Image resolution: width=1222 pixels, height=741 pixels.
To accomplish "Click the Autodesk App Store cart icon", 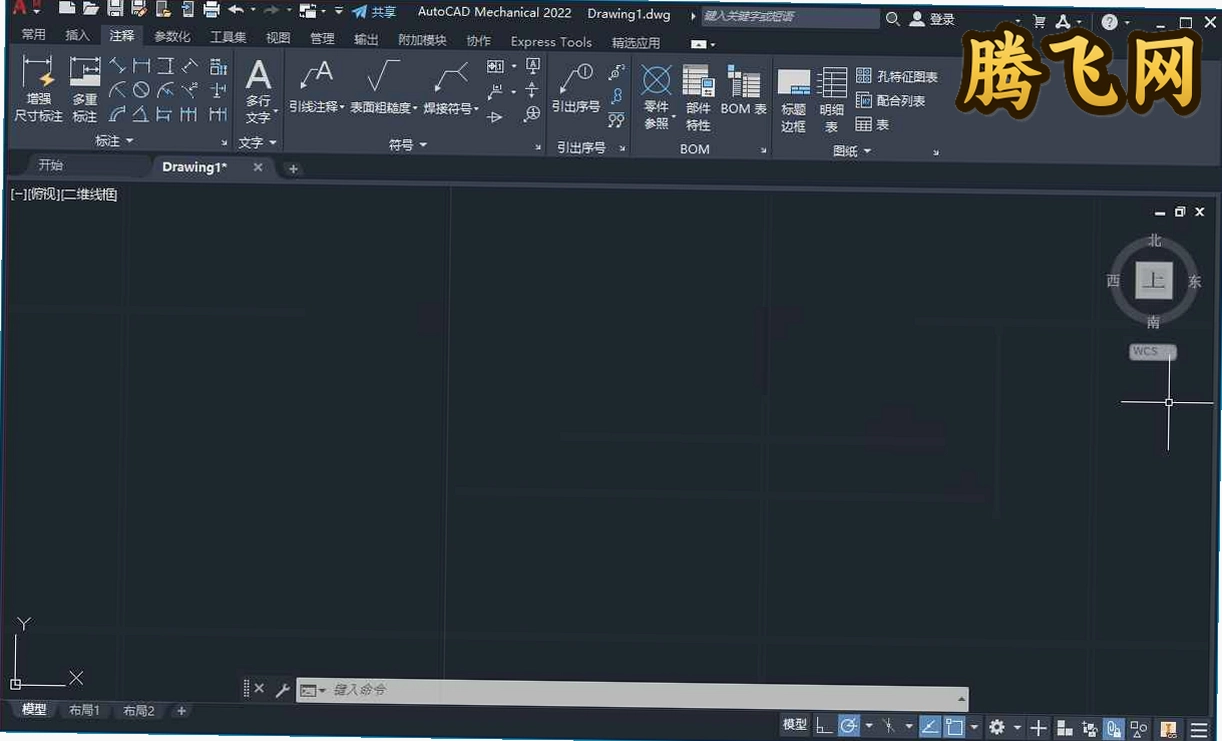I will 1039,21.
